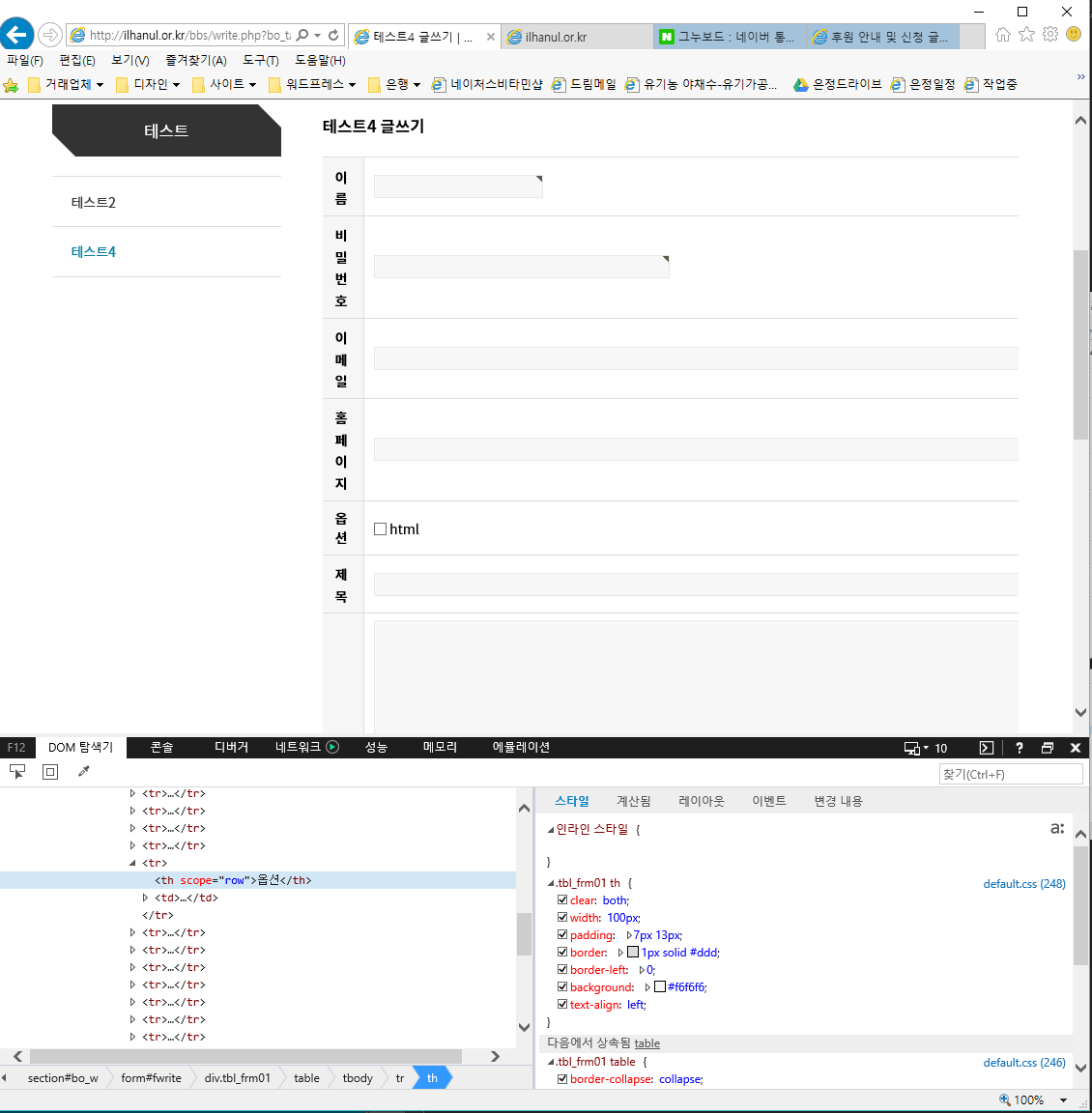This screenshot has height=1113, width=1092.
Task: Open the 워드프레스 bookmarks folder dropdown
Action: coord(312,84)
